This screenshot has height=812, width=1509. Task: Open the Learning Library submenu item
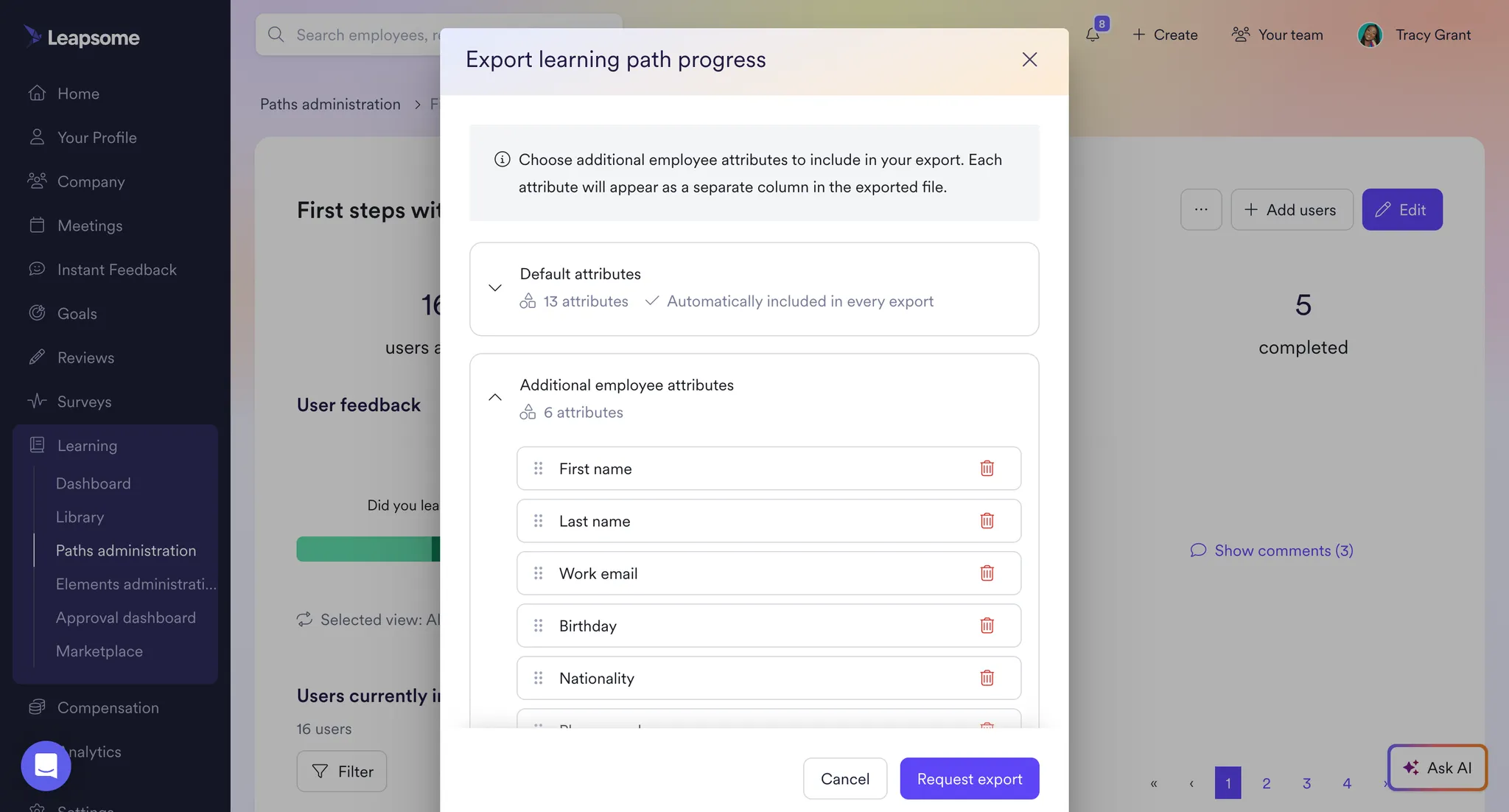click(x=80, y=517)
